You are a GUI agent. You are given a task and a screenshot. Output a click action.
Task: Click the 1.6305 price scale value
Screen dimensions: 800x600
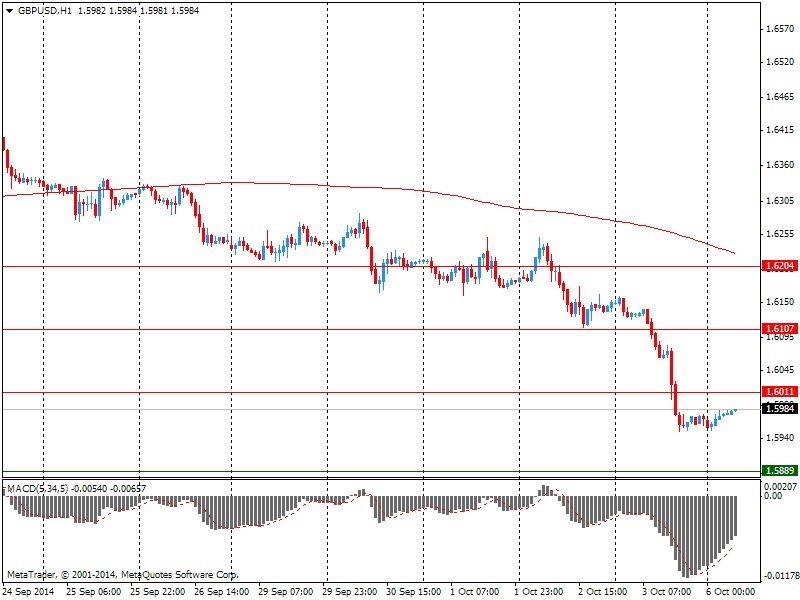coord(781,201)
